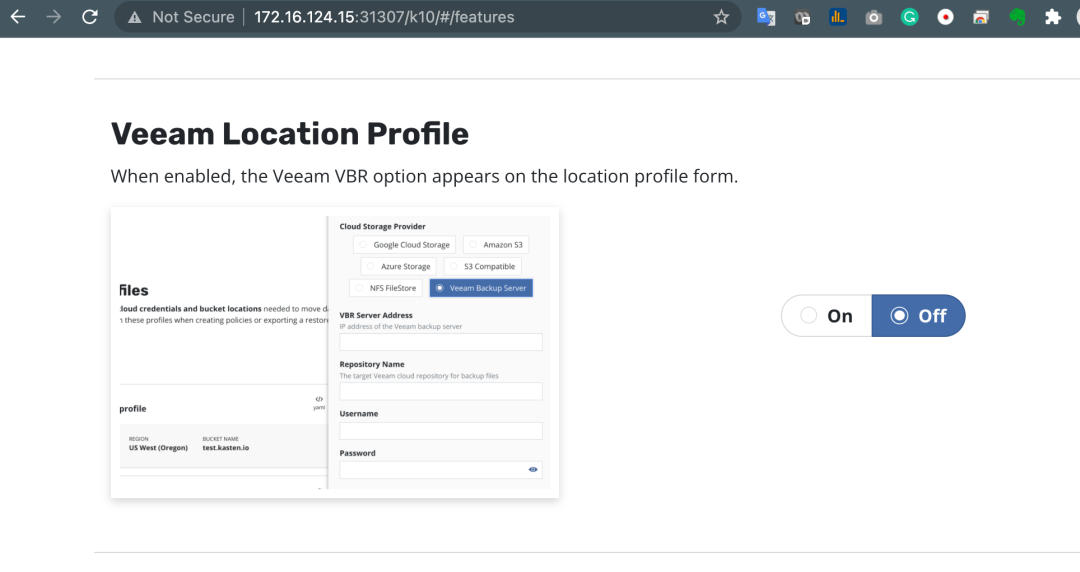Select Amazon S3 in preview image
This screenshot has height=572, width=1080.
(496, 245)
